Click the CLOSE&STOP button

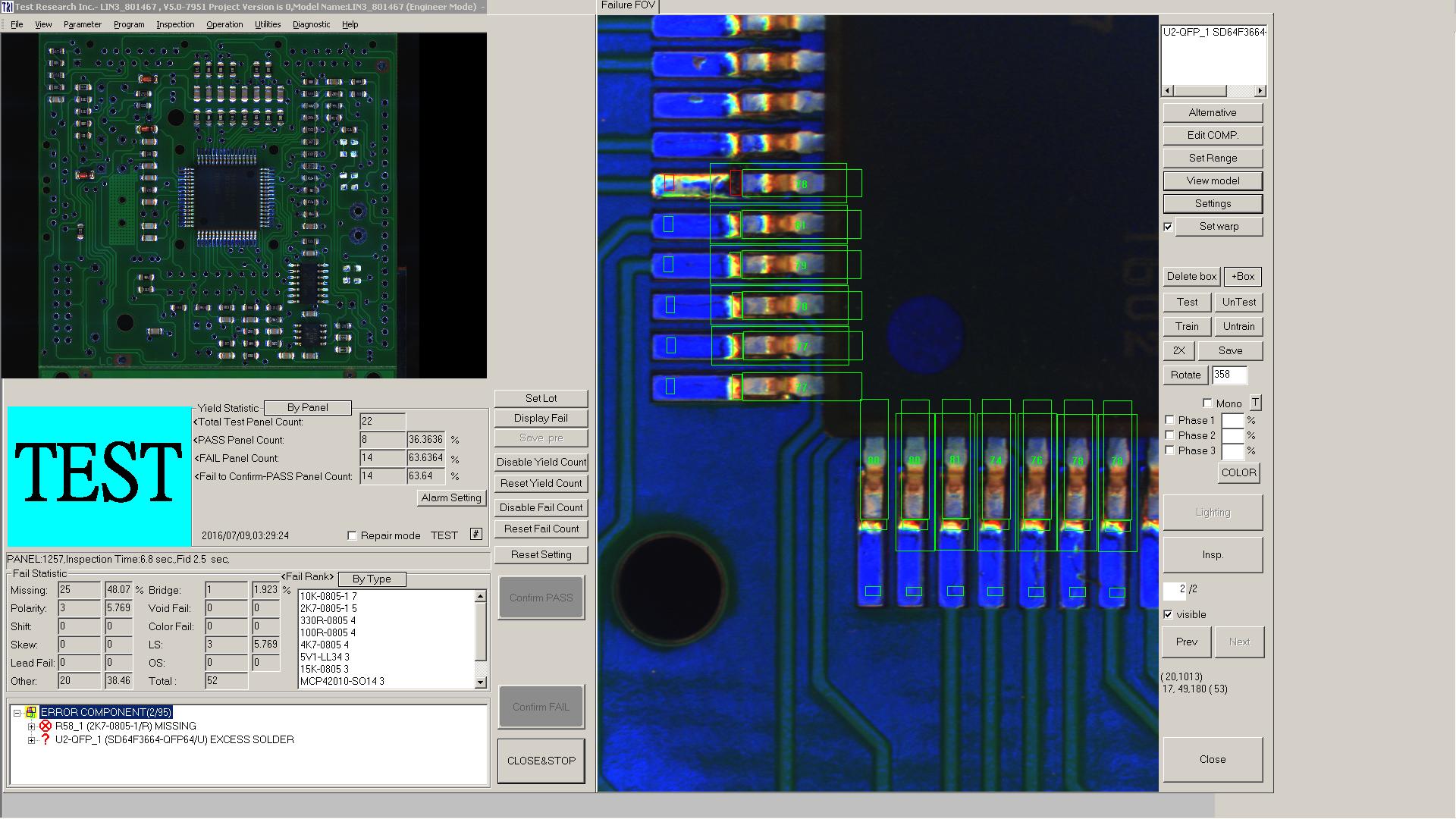[541, 761]
